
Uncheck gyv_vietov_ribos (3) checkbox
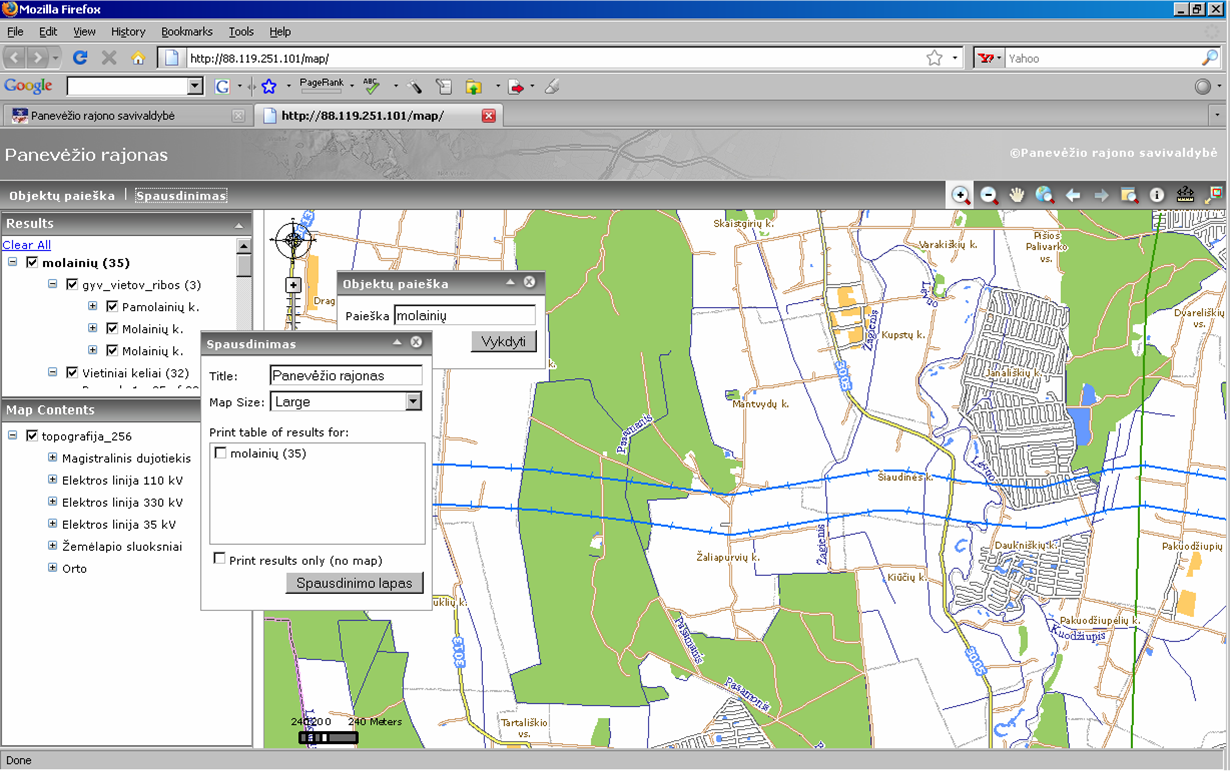coord(72,285)
